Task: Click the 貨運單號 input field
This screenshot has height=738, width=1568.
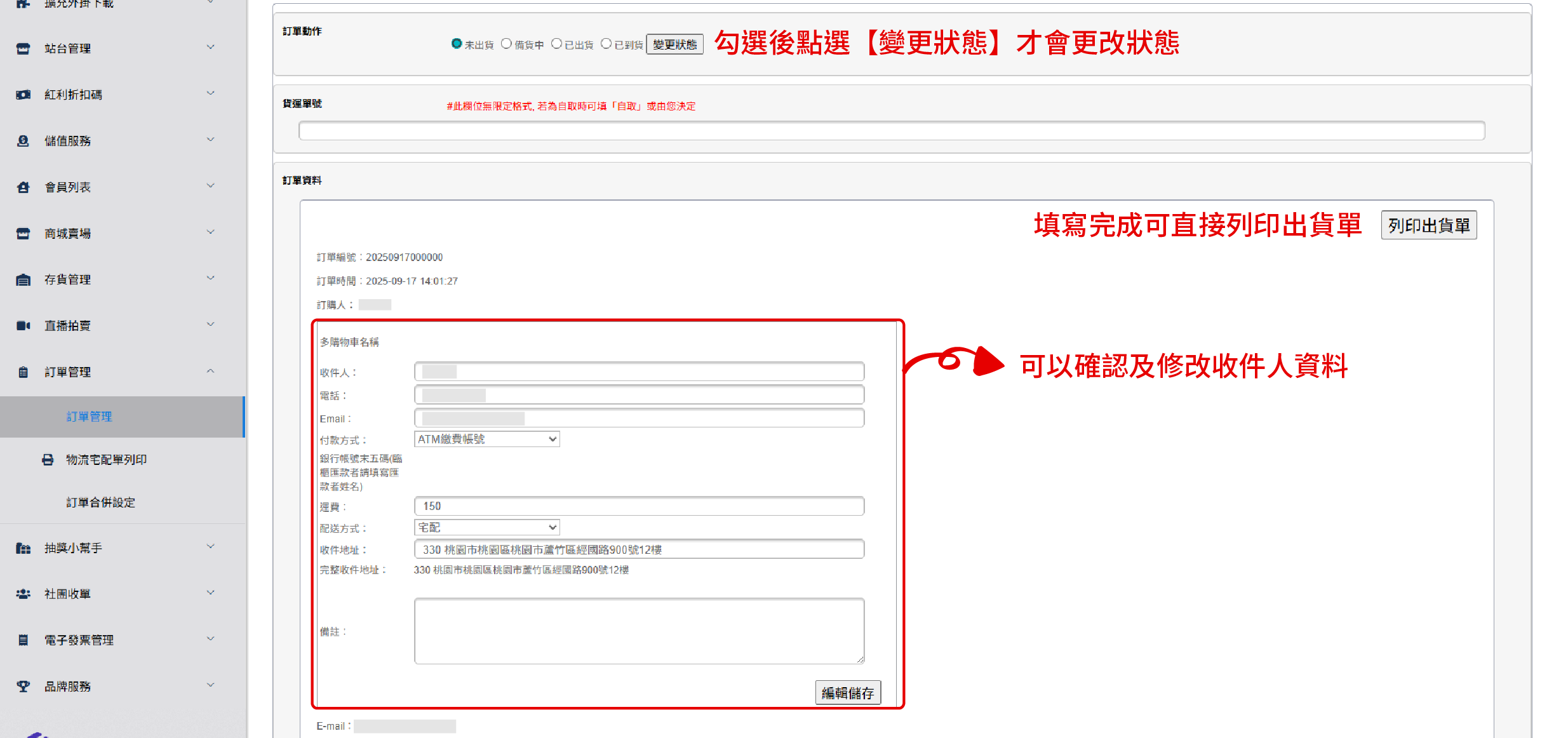Action: coord(891,131)
